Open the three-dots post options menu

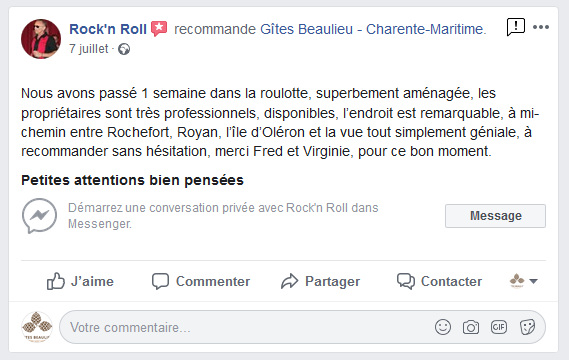coord(541,27)
